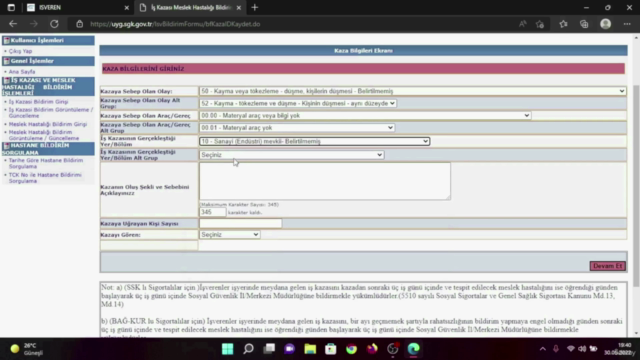Image resolution: width=640 pixels, height=360 pixels.
Task: Click the taskbar clock showing 19:40
Action: 620,349
